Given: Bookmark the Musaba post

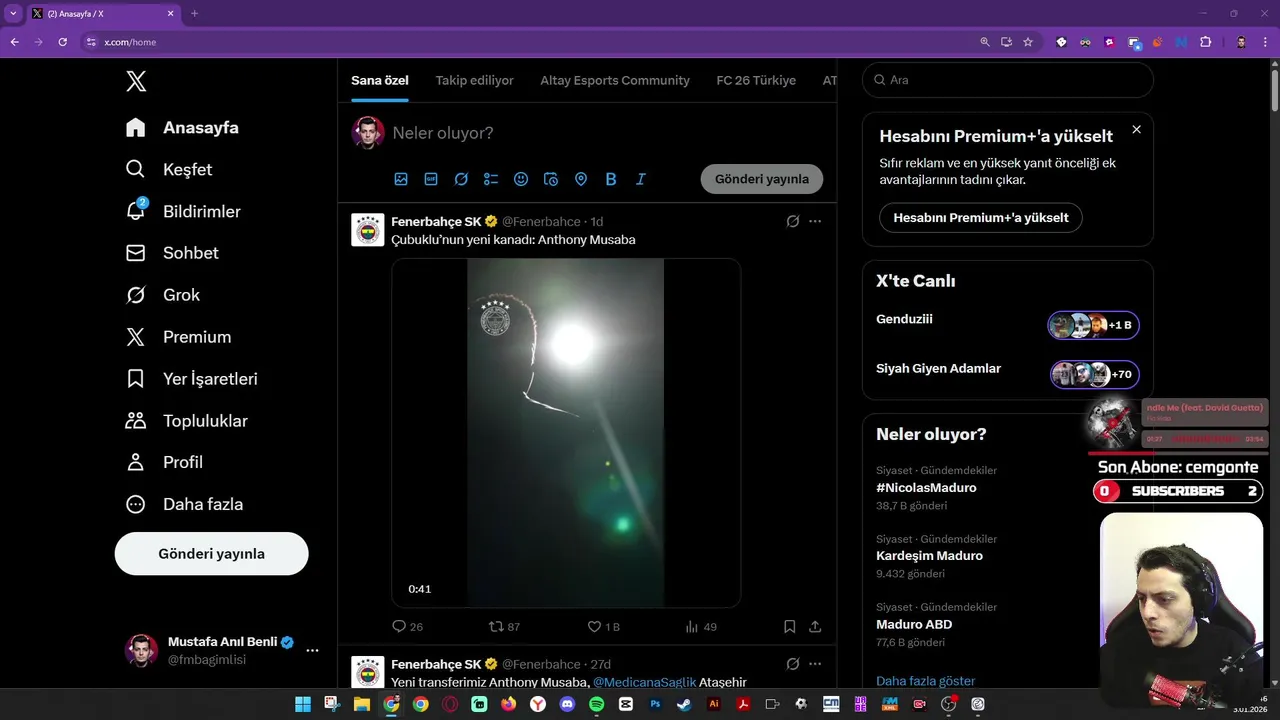Looking at the screenshot, I should [x=789, y=627].
